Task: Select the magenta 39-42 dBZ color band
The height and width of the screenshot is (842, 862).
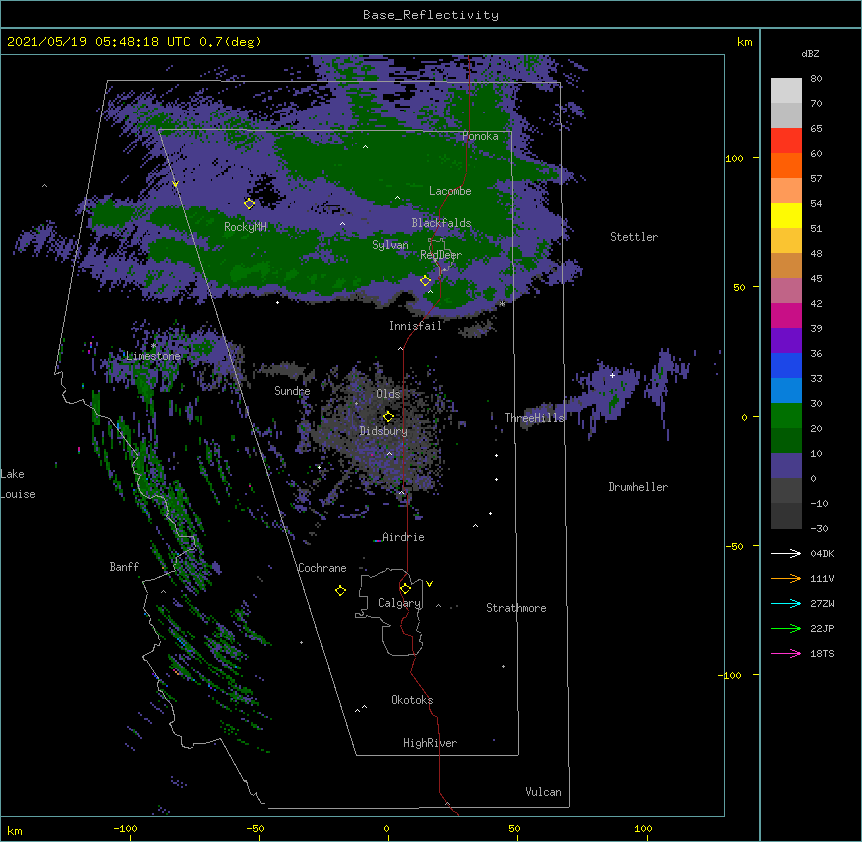Action: 786,315
